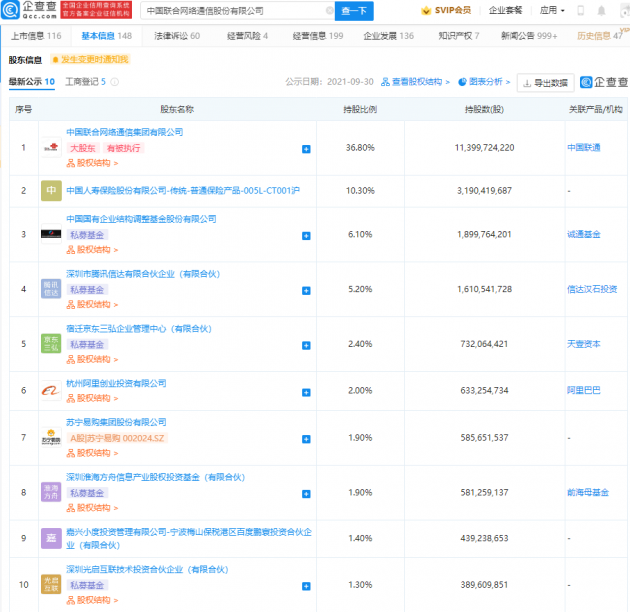Select the 工商登记 5 sub-tab
The width and height of the screenshot is (630, 612).
[86, 82]
